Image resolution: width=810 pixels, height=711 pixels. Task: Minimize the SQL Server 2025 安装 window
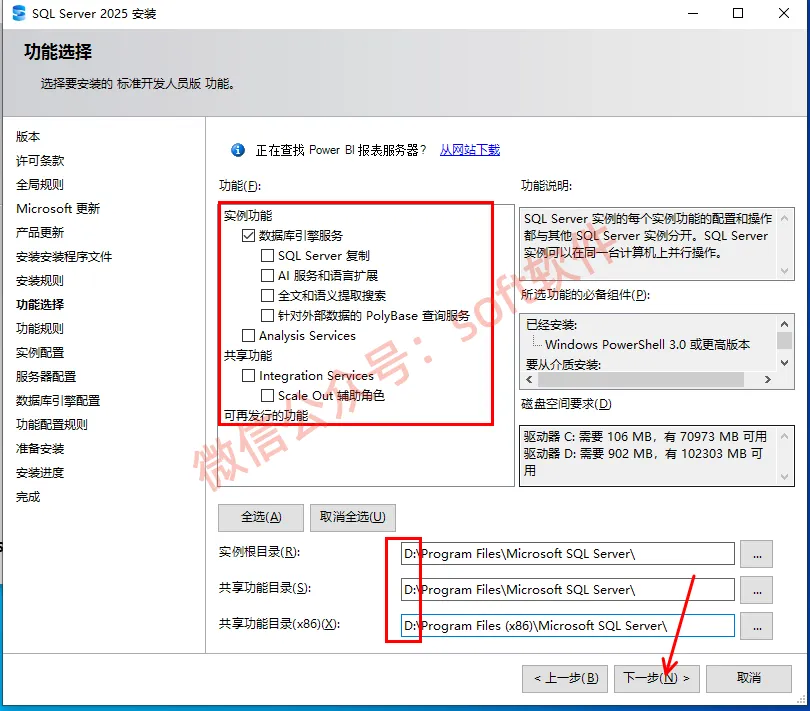(693, 13)
